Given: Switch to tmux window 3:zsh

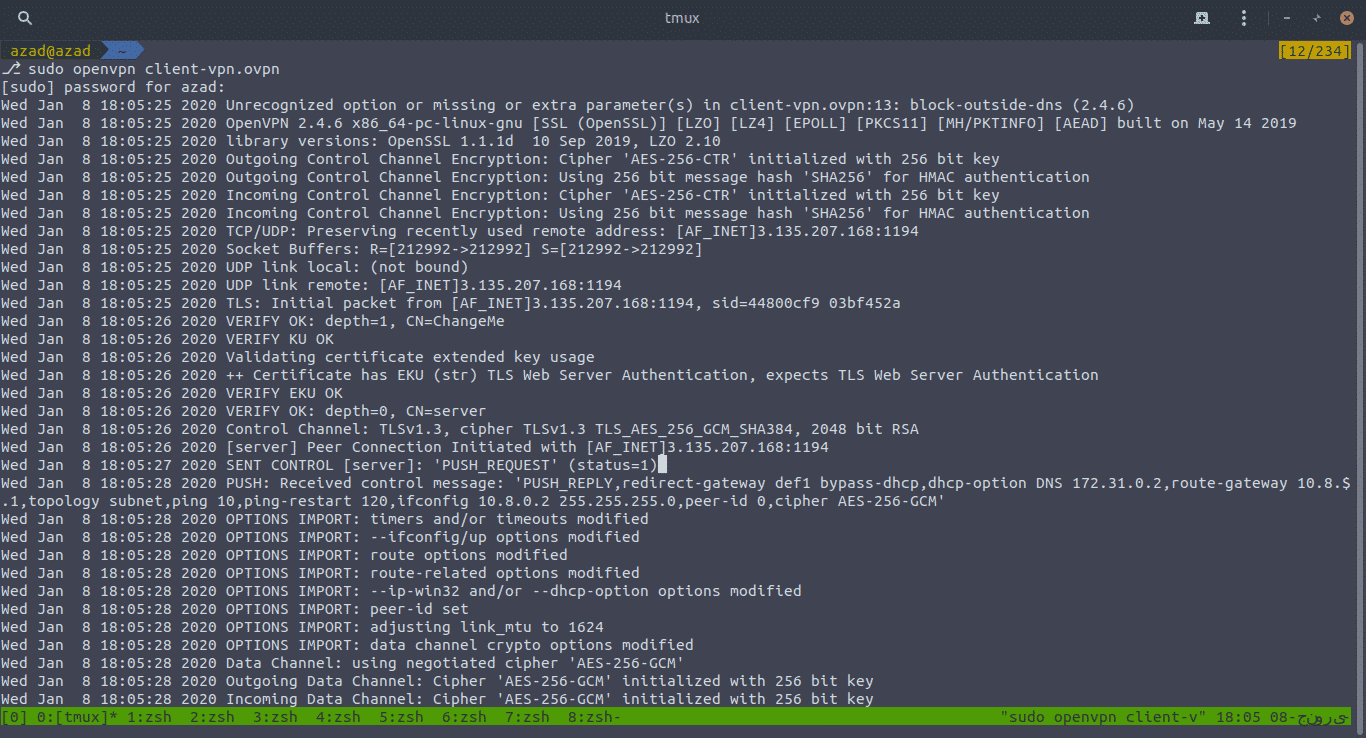Looking at the screenshot, I should click(x=276, y=717).
